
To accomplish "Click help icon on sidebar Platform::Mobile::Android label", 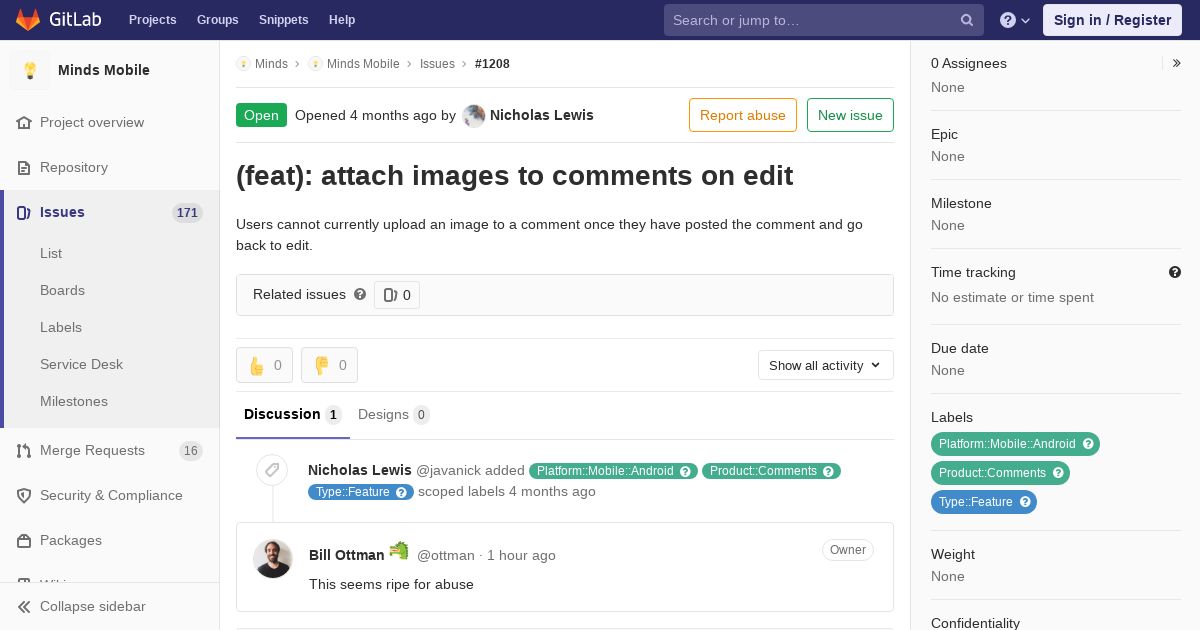I will click(1088, 444).
